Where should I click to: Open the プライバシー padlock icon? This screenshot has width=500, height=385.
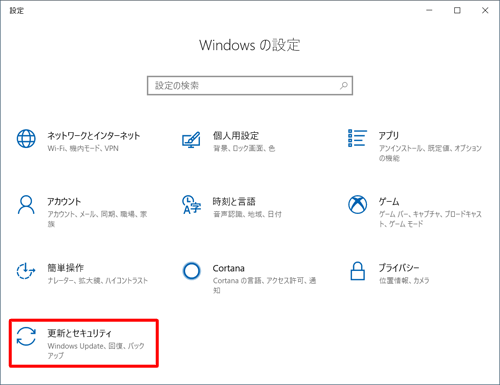pyautogui.click(x=357, y=271)
